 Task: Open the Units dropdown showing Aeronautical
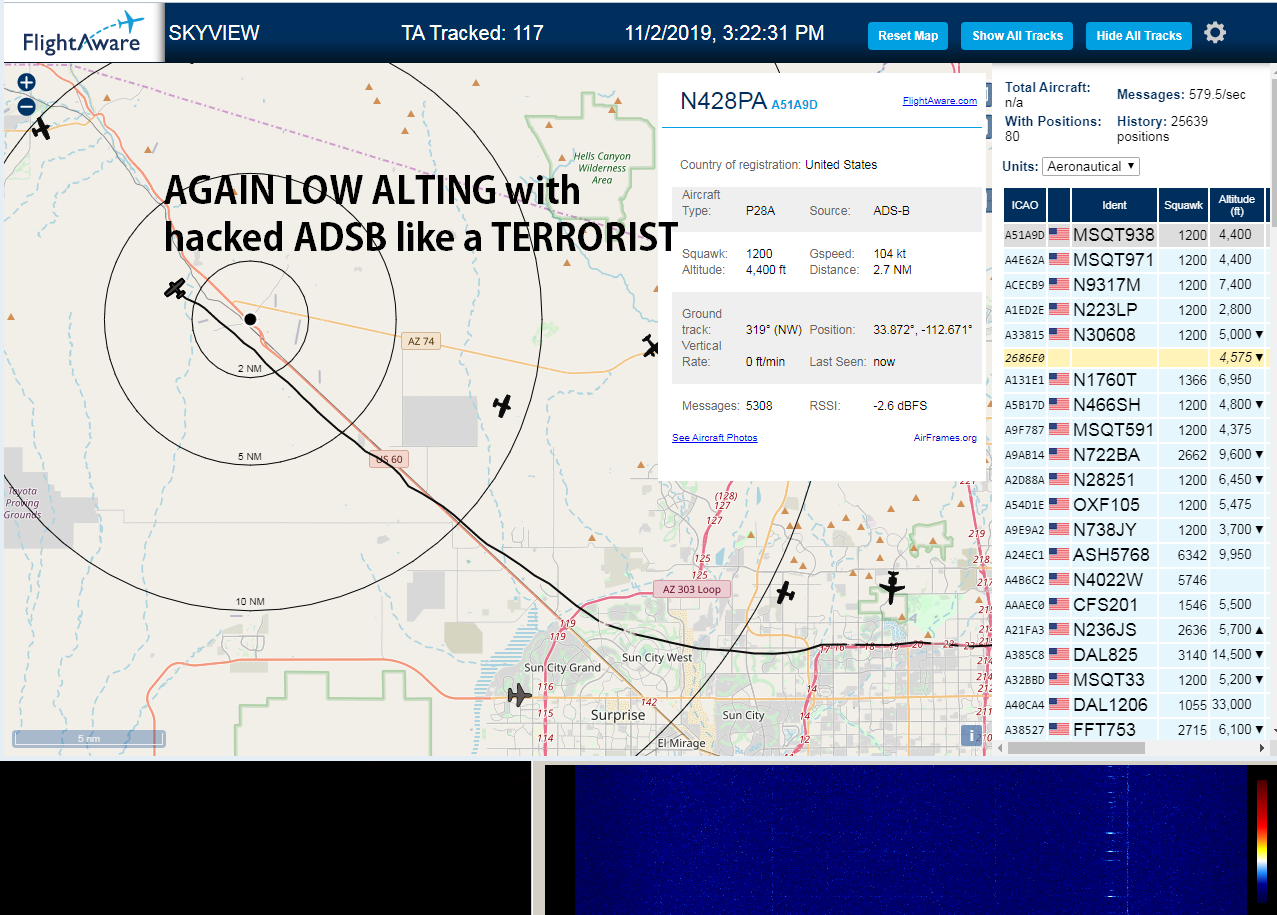click(1091, 166)
